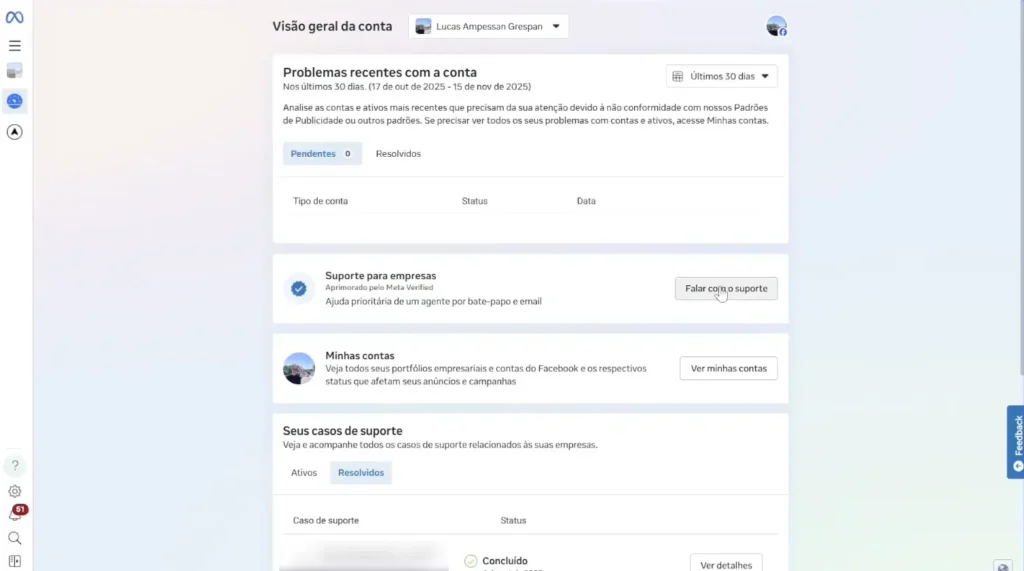Expand the Lucas Ampessan Grespan account dropdown
The height and width of the screenshot is (571, 1024).
(x=488, y=26)
